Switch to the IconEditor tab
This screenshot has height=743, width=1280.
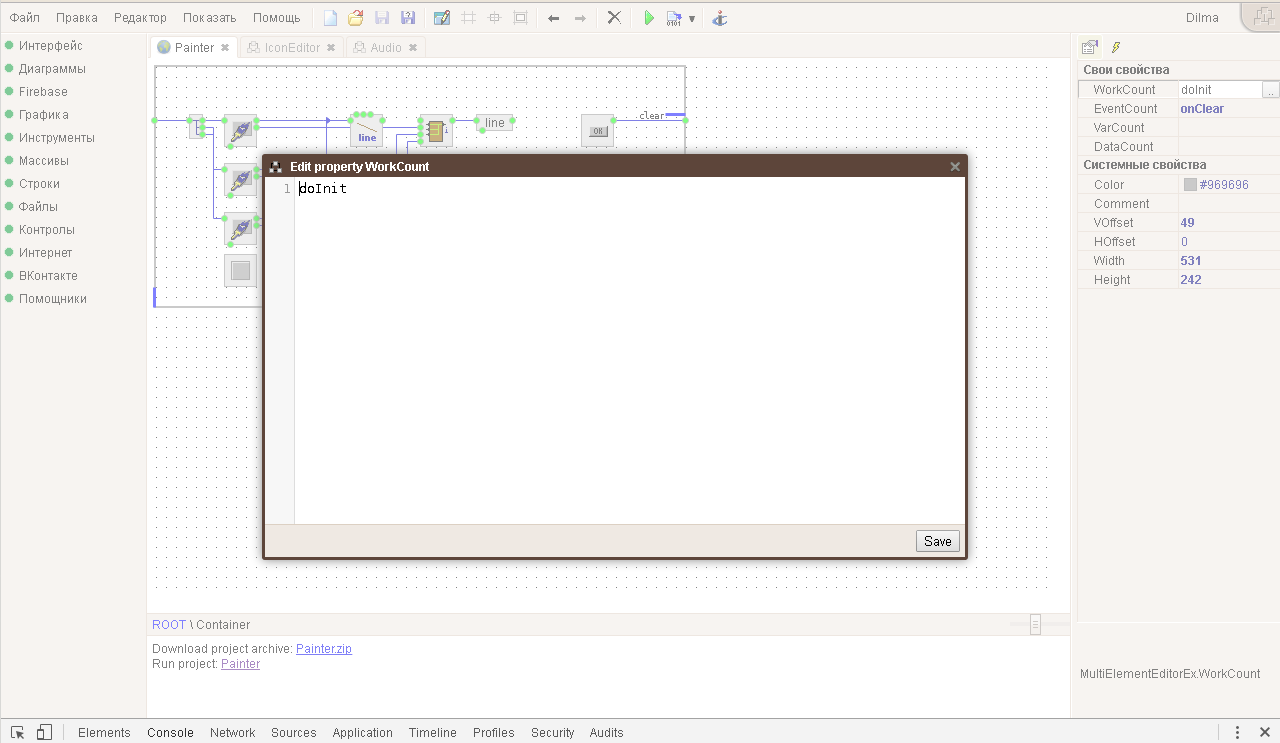pyautogui.click(x=291, y=48)
